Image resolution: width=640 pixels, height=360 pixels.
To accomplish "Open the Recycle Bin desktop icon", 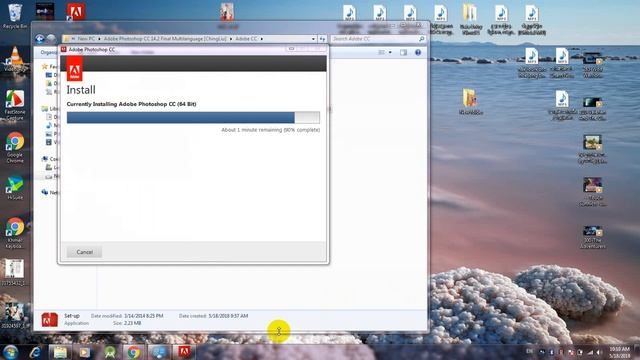I will click(15, 16).
